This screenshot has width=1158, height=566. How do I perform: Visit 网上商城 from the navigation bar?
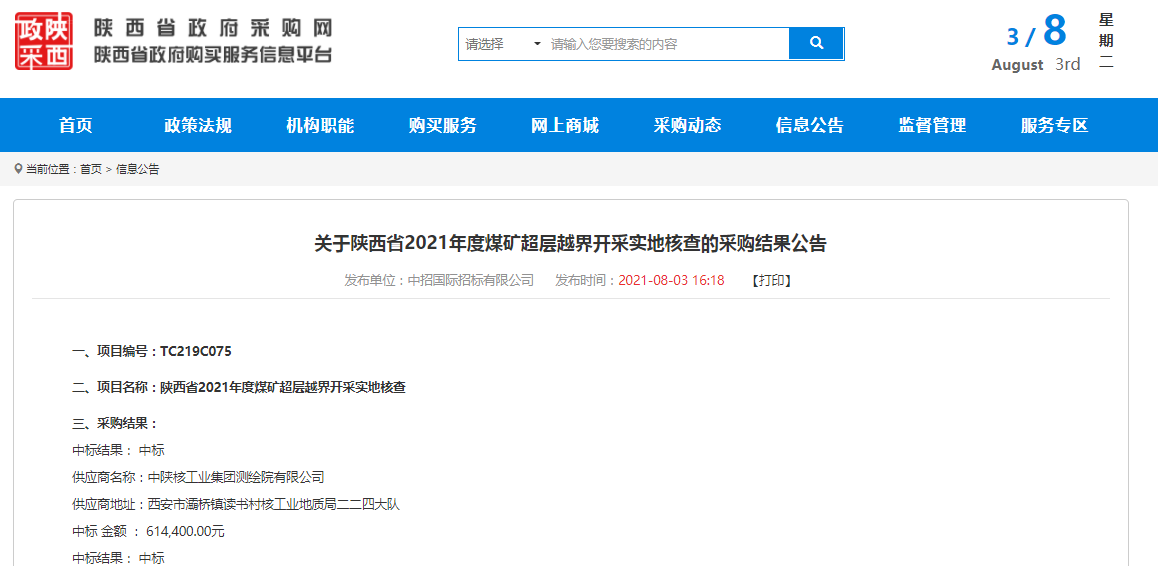(x=565, y=125)
